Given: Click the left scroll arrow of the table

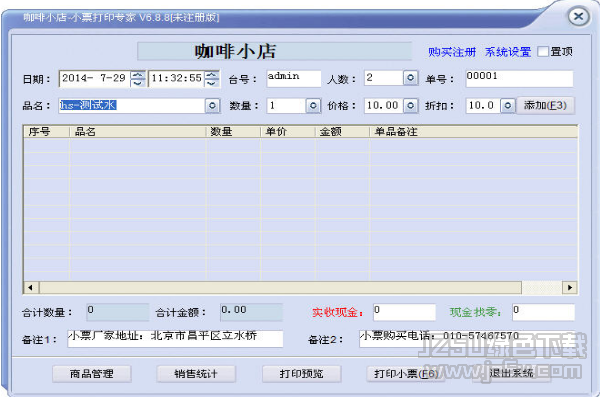Looking at the screenshot, I should tap(31, 288).
